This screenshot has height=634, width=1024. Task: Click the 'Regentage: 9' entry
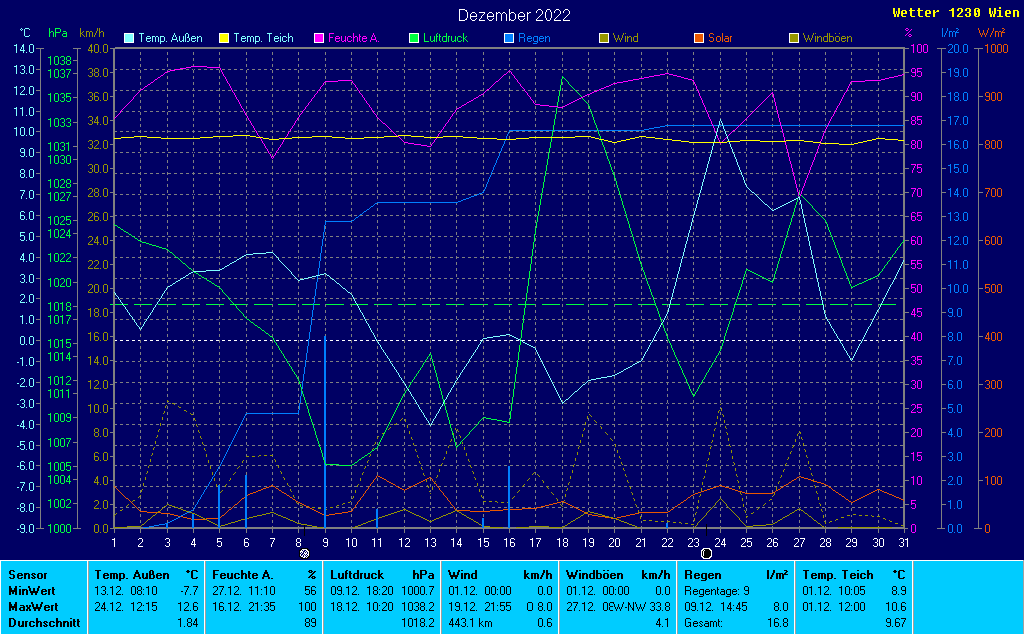716,591
